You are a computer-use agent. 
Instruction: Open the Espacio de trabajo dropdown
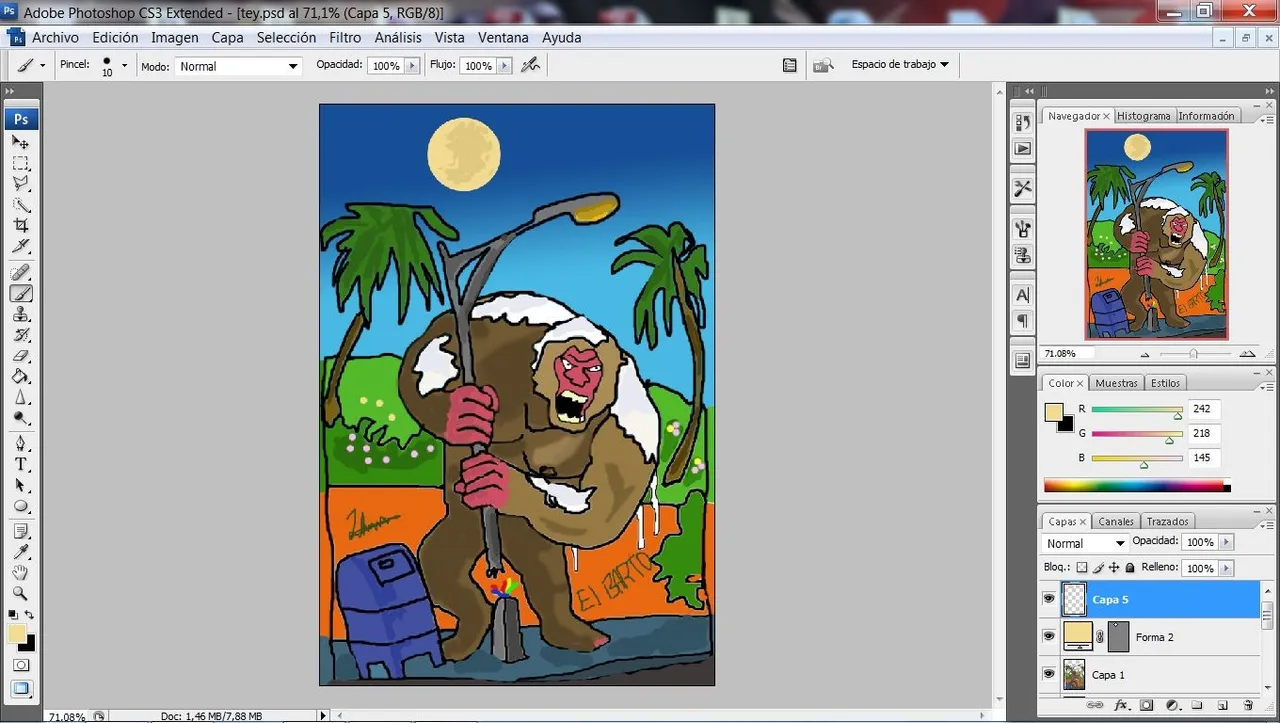900,64
